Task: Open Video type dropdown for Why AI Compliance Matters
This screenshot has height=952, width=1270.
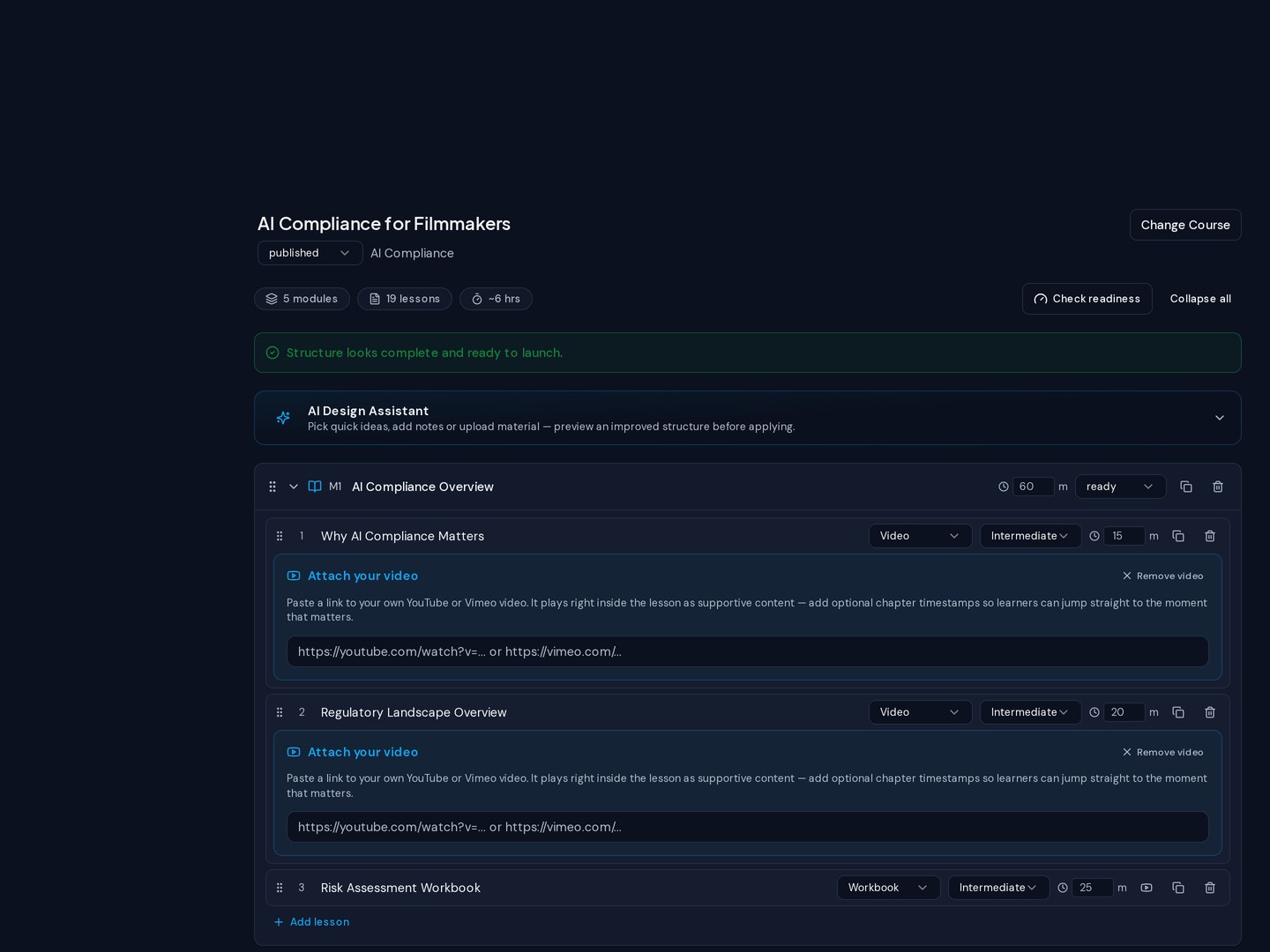Action: coord(921,536)
